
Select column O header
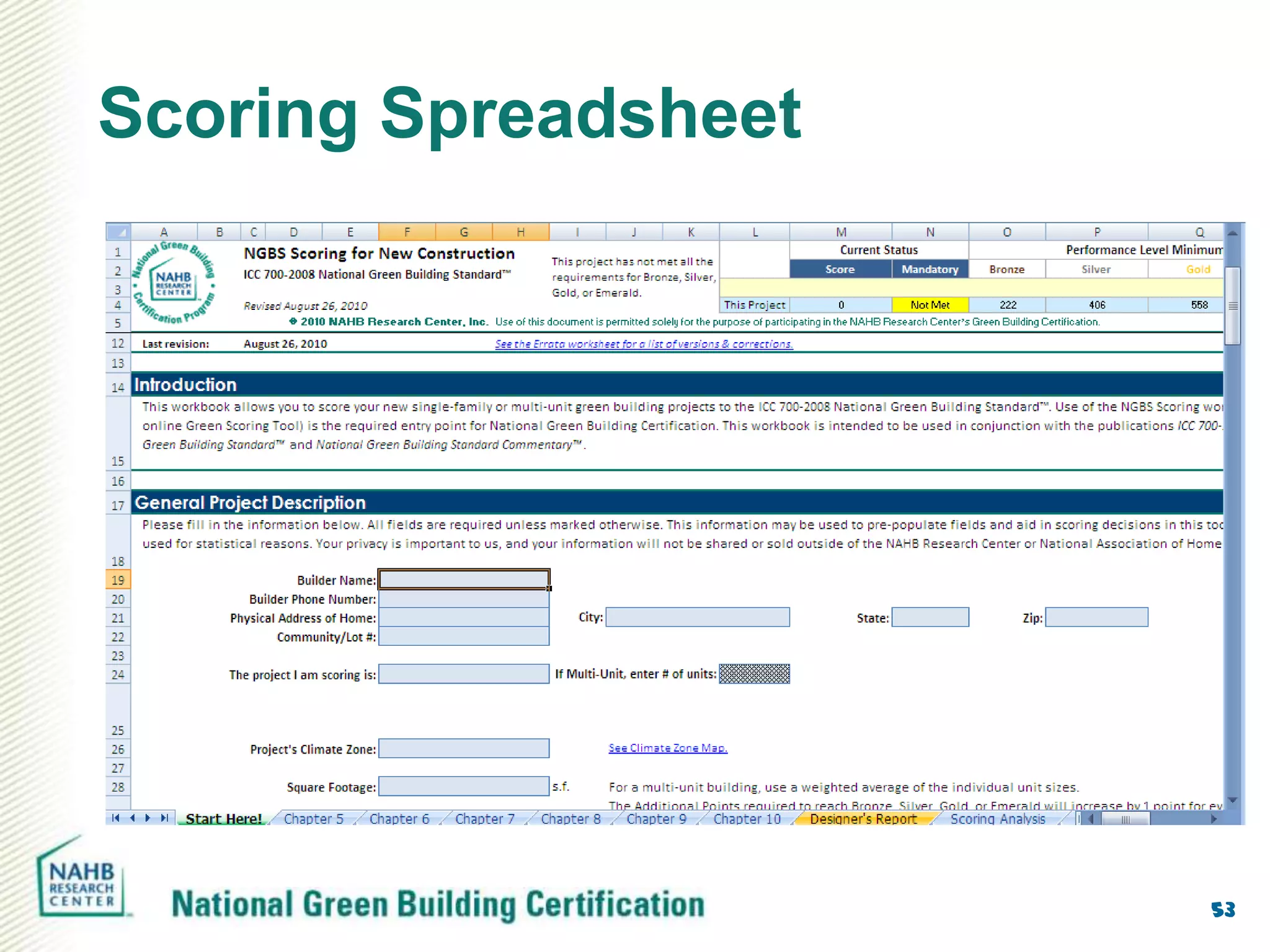pyautogui.click(x=1007, y=232)
